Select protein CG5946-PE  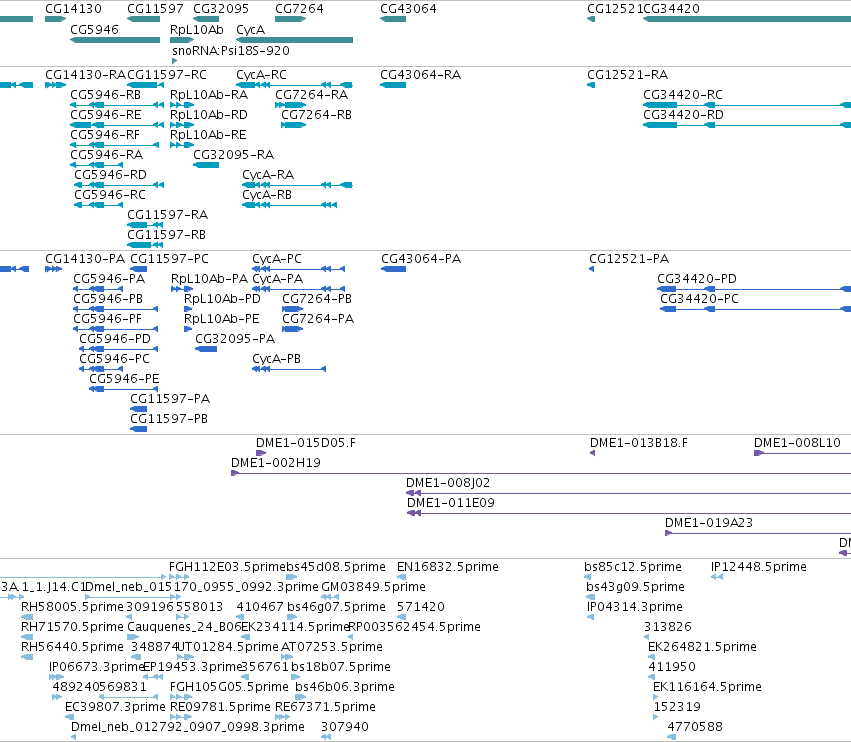[124, 378]
